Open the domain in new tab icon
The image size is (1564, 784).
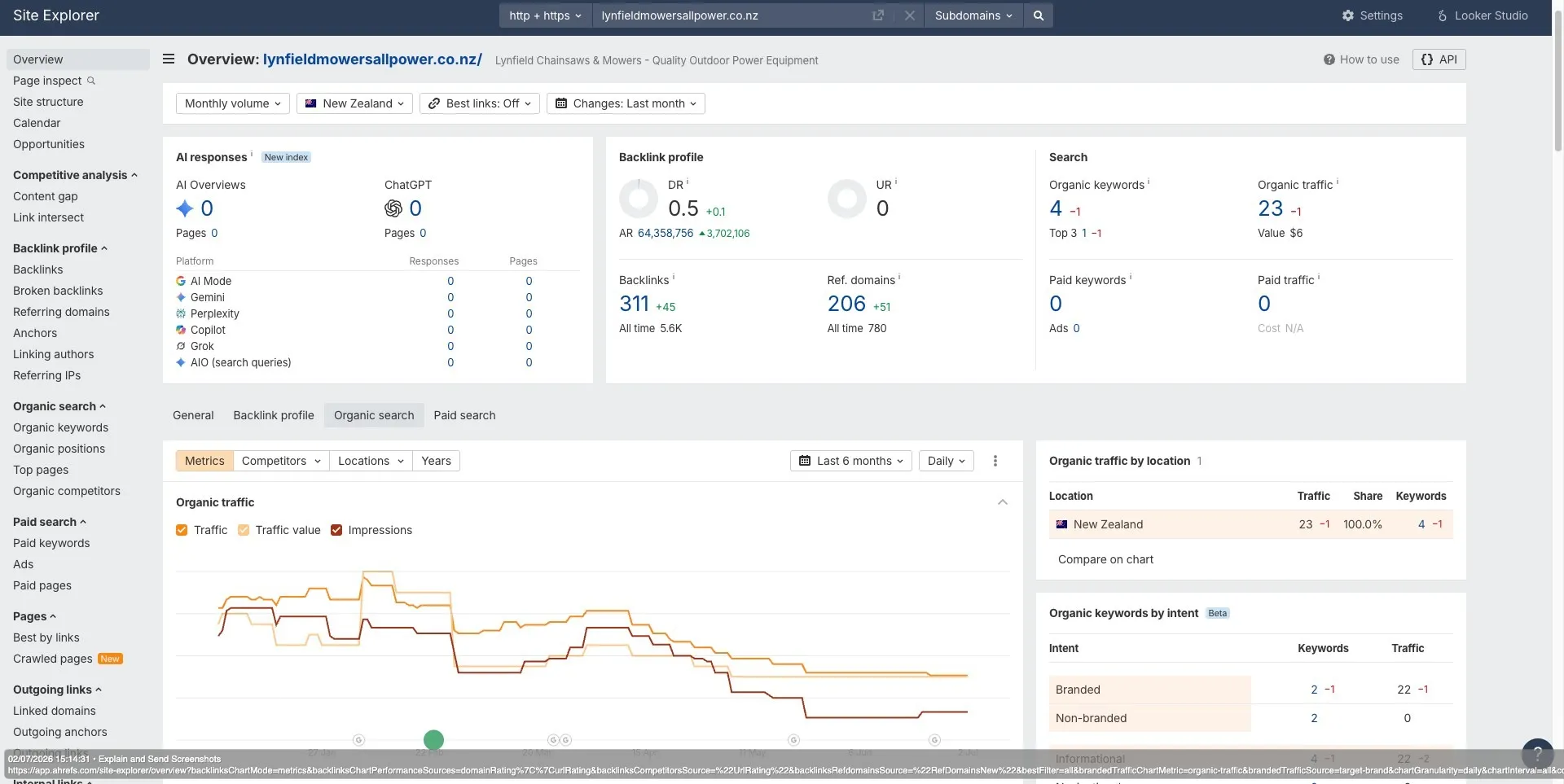[878, 15]
